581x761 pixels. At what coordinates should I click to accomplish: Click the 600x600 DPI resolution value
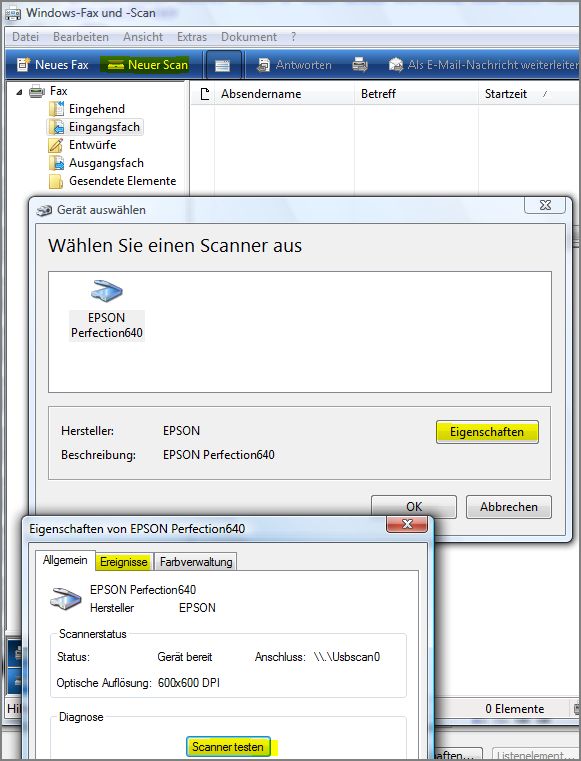click(189, 683)
